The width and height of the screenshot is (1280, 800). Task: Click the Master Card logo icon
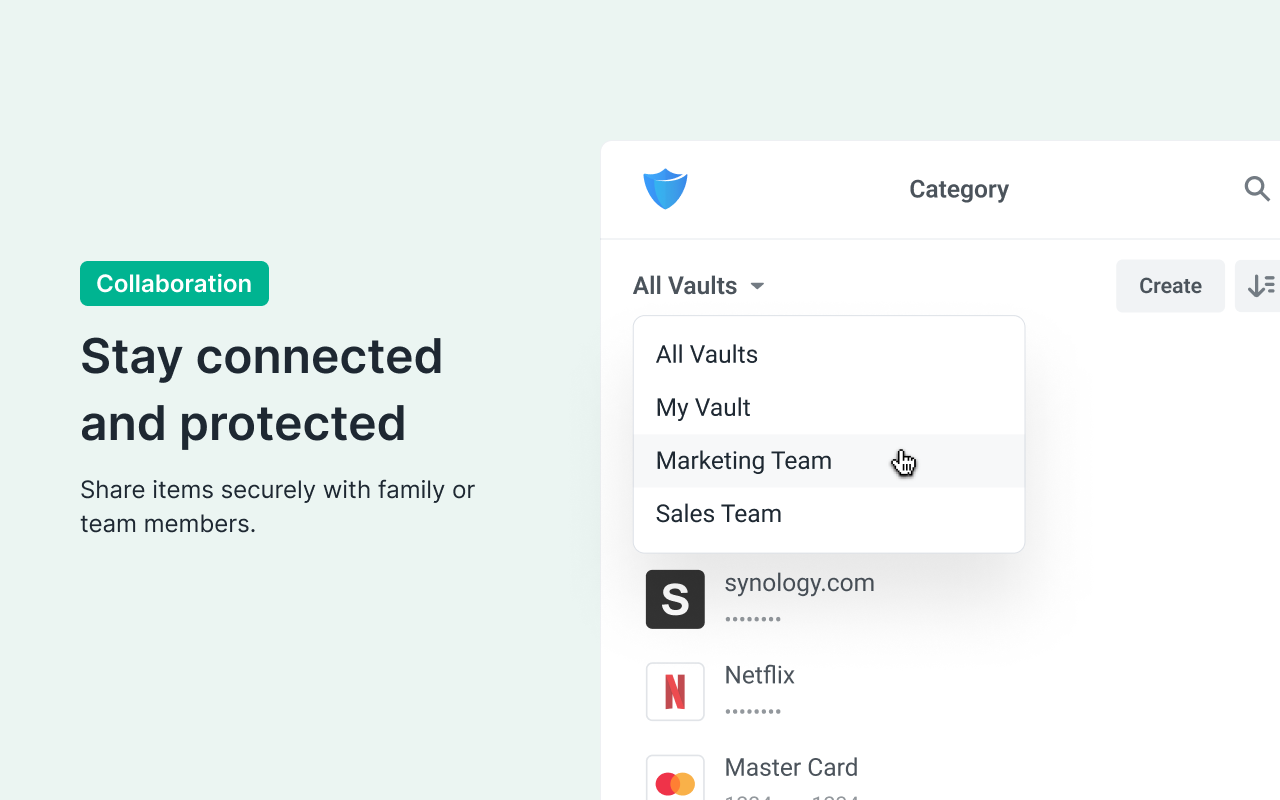click(x=675, y=782)
